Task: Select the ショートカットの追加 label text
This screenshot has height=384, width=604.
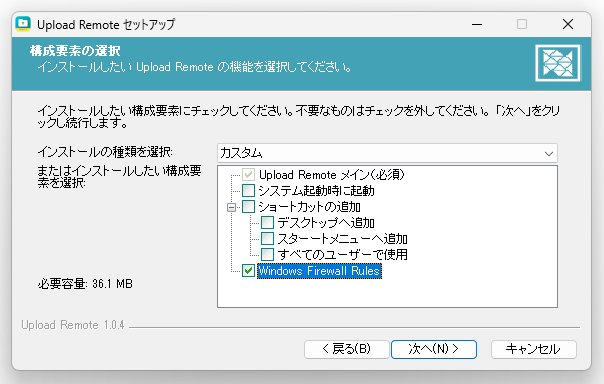Action: (310, 207)
